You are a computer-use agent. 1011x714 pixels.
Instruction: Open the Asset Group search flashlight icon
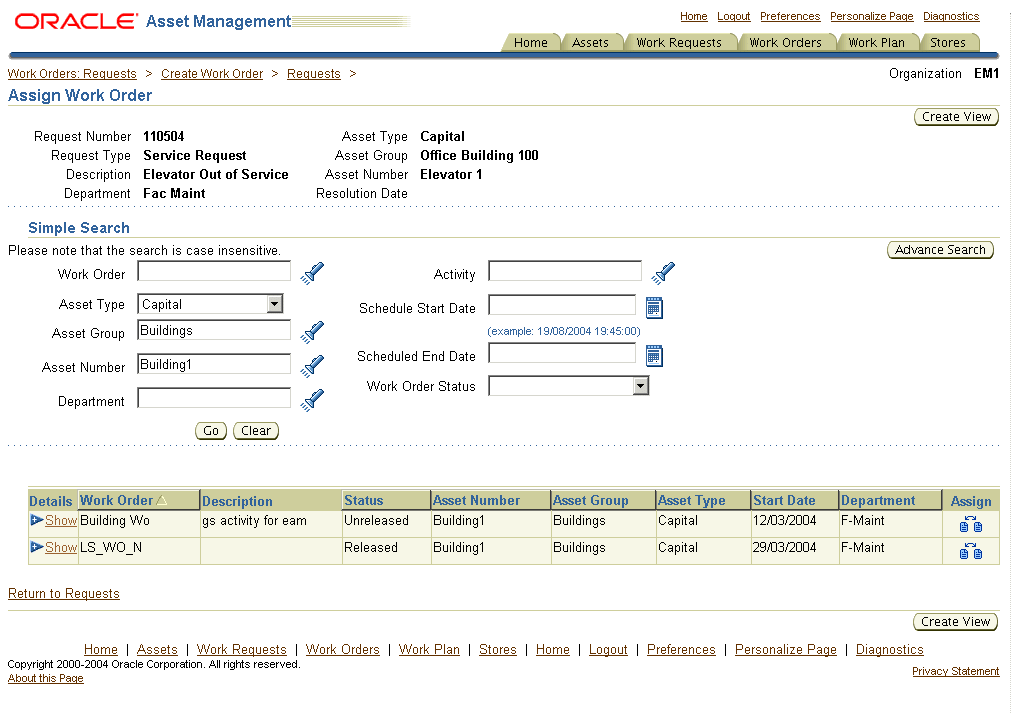312,333
